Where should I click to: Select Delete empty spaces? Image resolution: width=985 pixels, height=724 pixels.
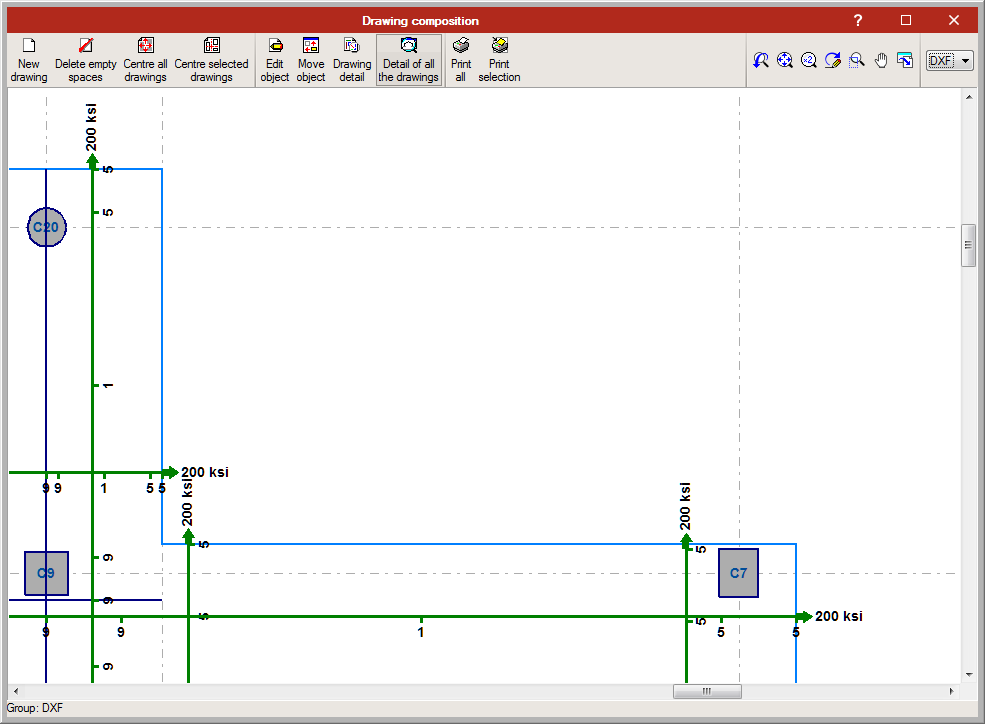pyautogui.click(x=86, y=60)
